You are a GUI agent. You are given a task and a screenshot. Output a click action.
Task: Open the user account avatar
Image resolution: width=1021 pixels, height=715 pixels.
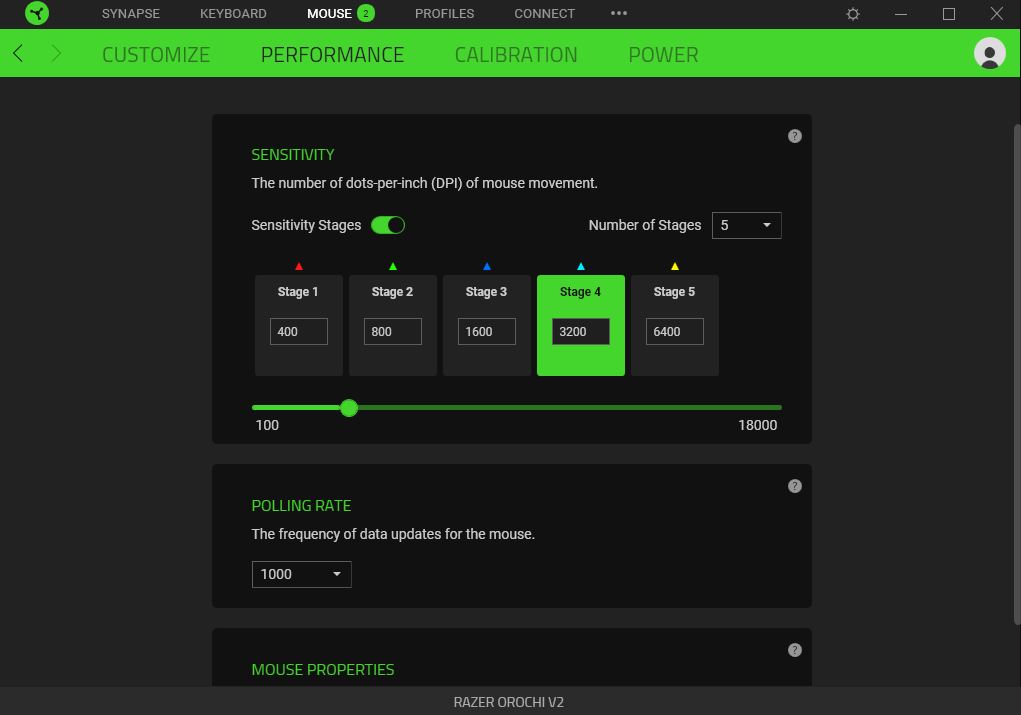click(x=989, y=54)
